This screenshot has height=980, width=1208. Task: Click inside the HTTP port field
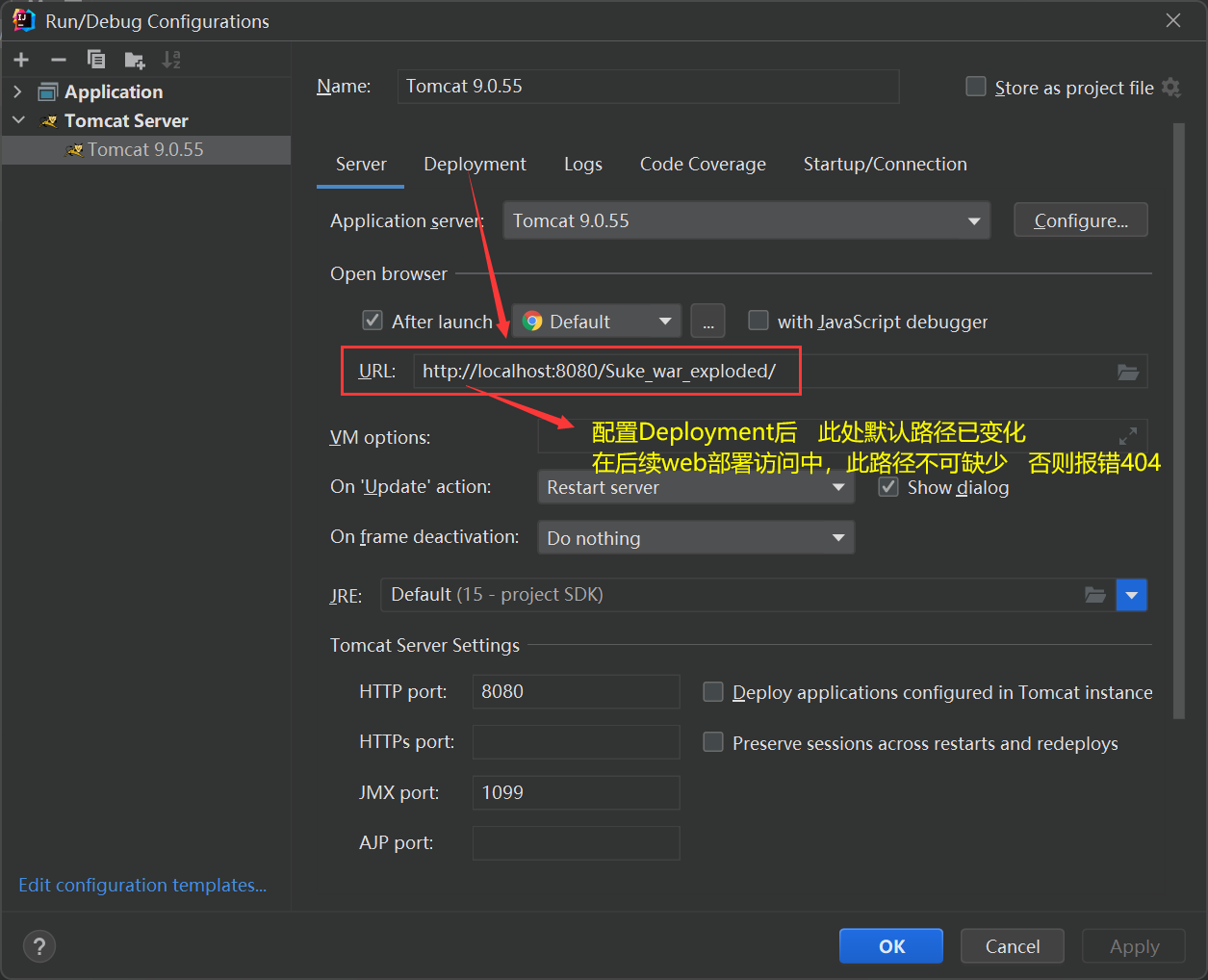tap(576, 691)
